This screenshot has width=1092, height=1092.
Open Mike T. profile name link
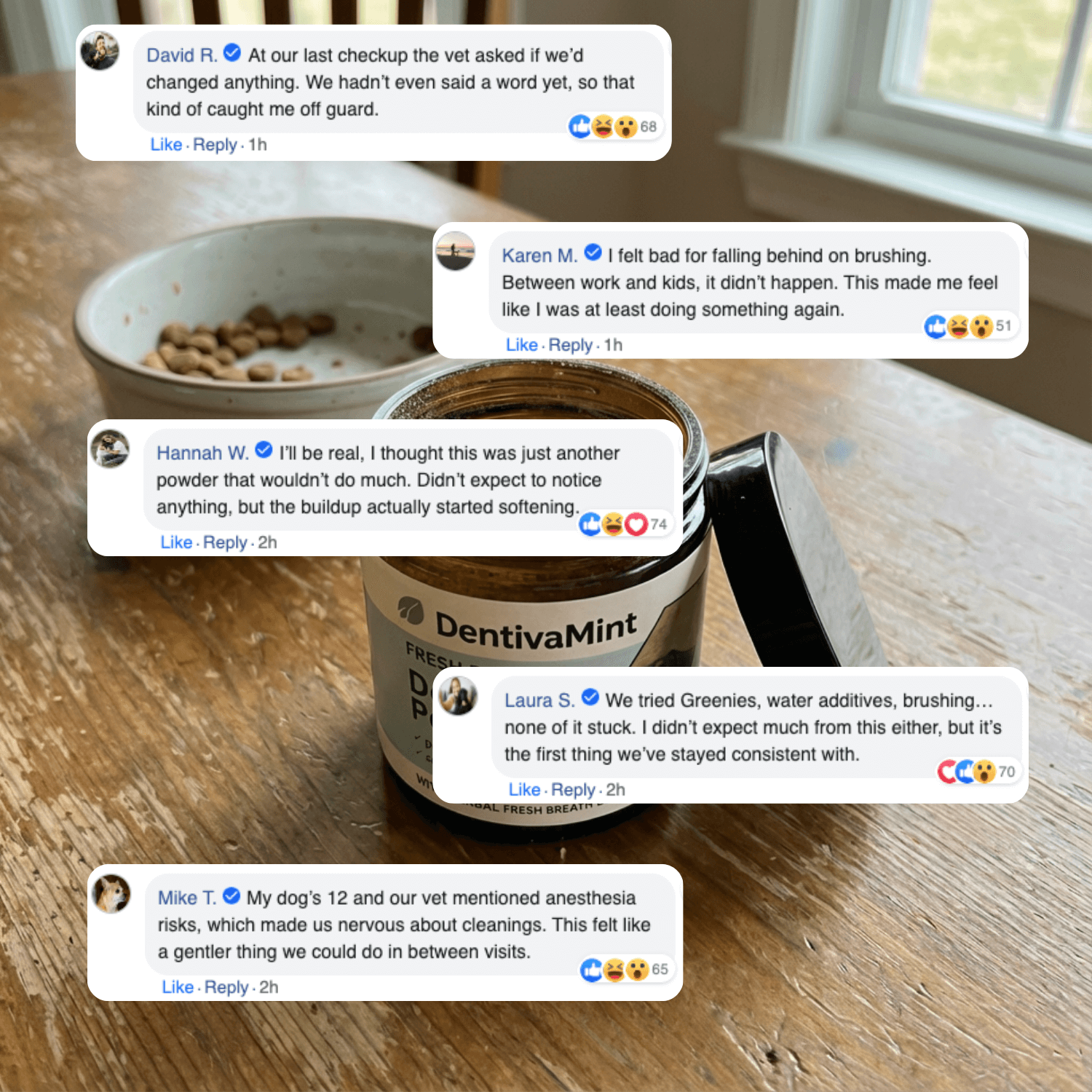click(x=187, y=898)
